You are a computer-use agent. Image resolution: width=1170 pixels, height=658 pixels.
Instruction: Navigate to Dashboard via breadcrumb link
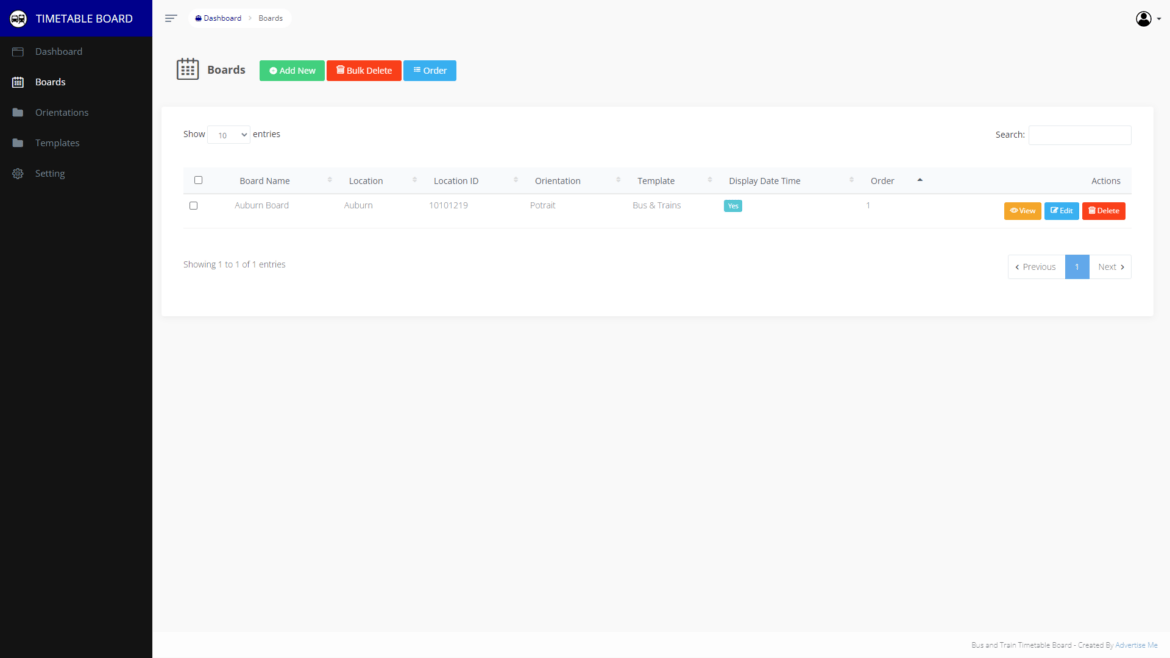(x=221, y=17)
